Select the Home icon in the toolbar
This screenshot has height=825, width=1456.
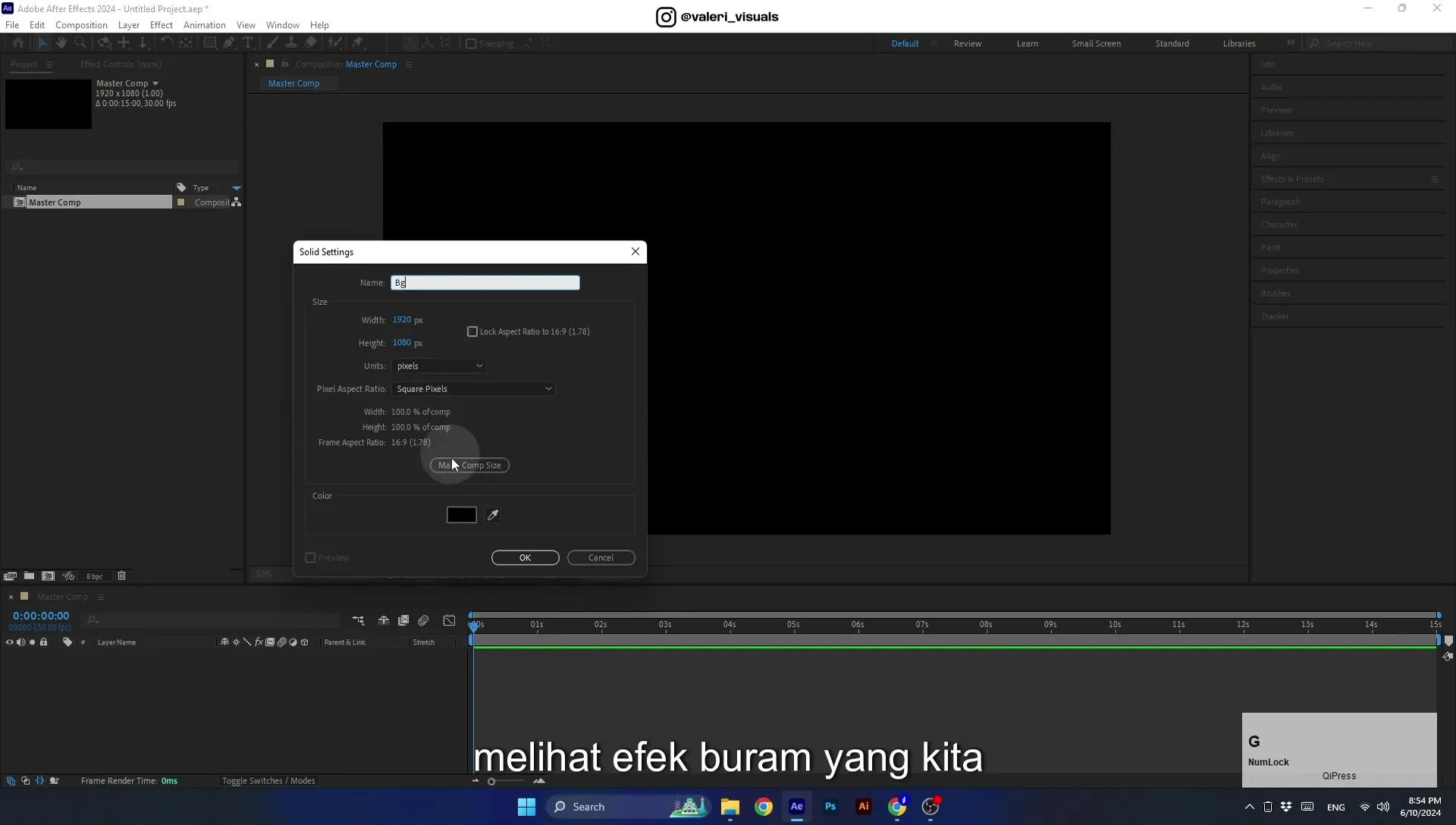pos(17,43)
